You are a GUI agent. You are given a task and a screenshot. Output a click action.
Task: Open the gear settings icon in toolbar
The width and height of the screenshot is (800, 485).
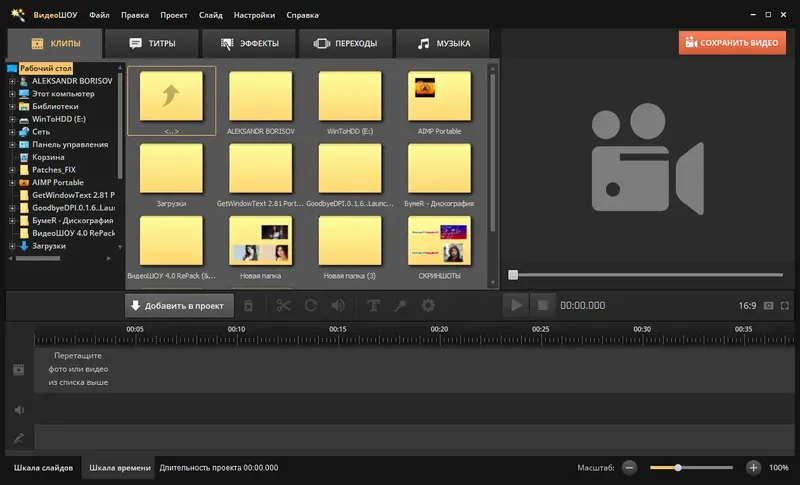pos(428,305)
